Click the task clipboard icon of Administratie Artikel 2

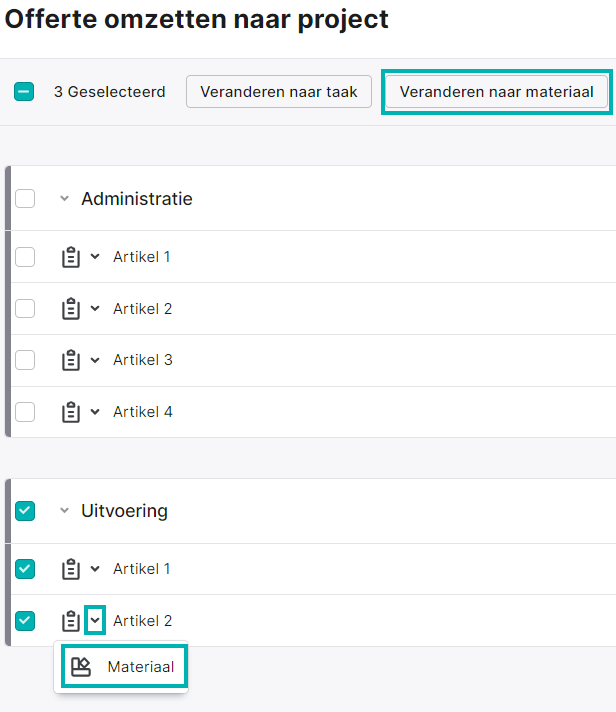click(71, 309)
